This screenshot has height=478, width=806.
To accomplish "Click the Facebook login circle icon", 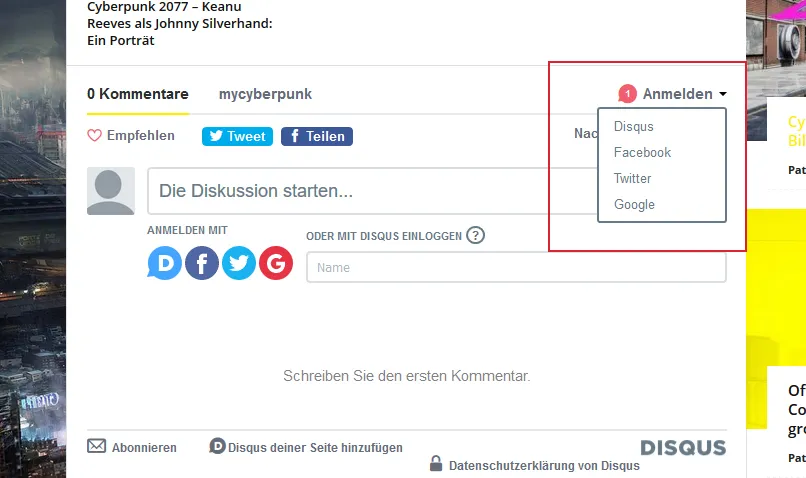I will pos(202,263).
